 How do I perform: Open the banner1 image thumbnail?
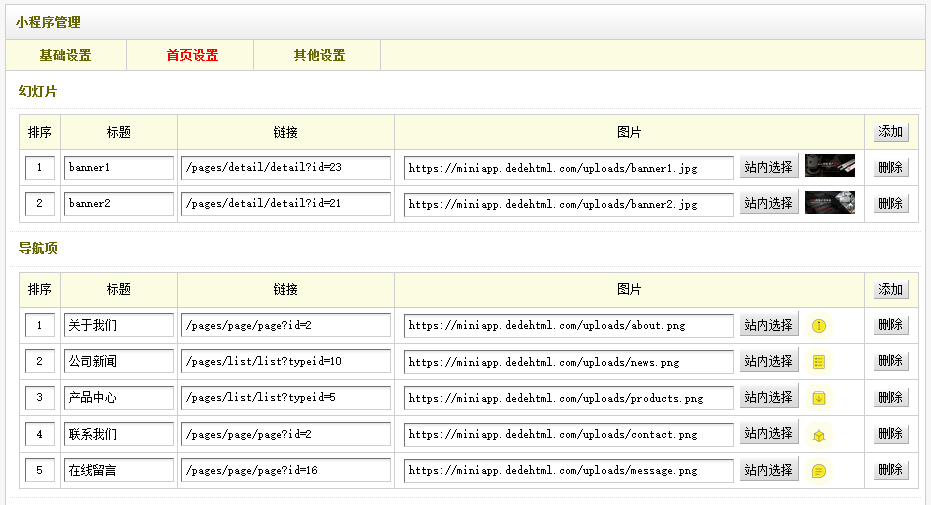[829, 166]
